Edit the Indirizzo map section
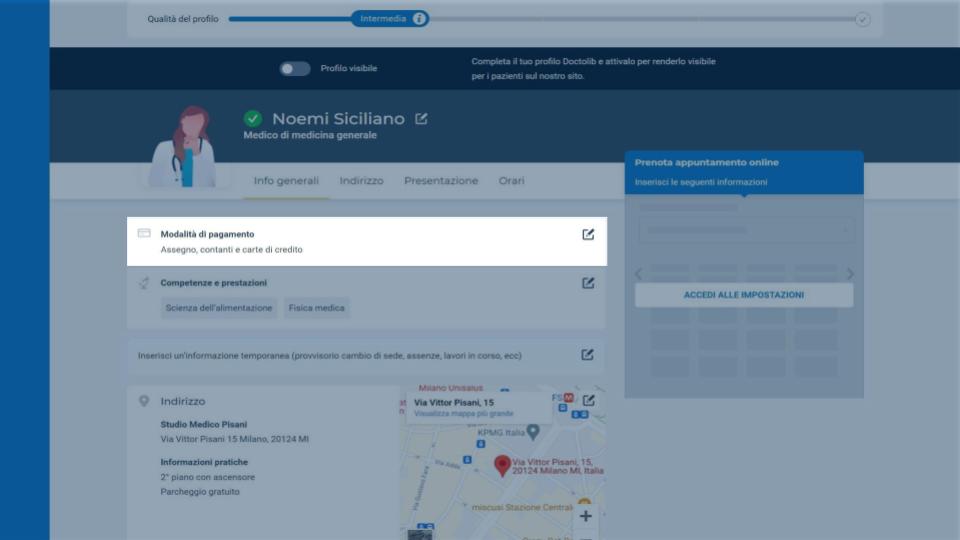Viewport: 960px width, 540px height. (588, 400)
